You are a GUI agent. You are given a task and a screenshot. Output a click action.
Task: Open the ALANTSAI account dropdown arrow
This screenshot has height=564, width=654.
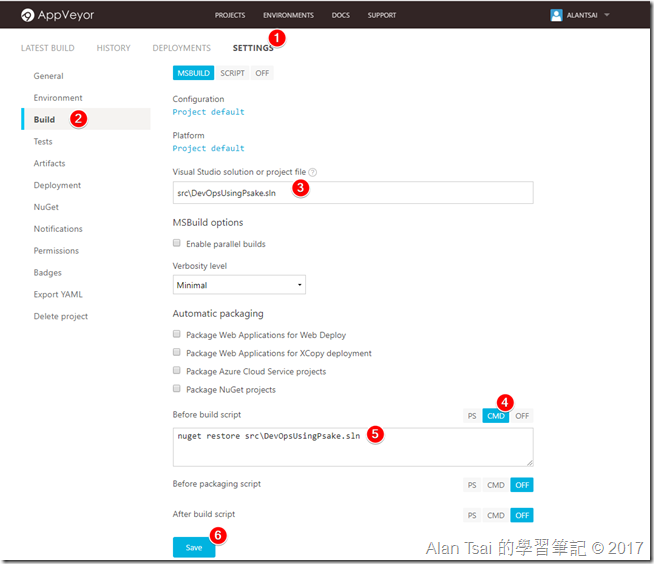pyautogui.click(x=607, y=15)
